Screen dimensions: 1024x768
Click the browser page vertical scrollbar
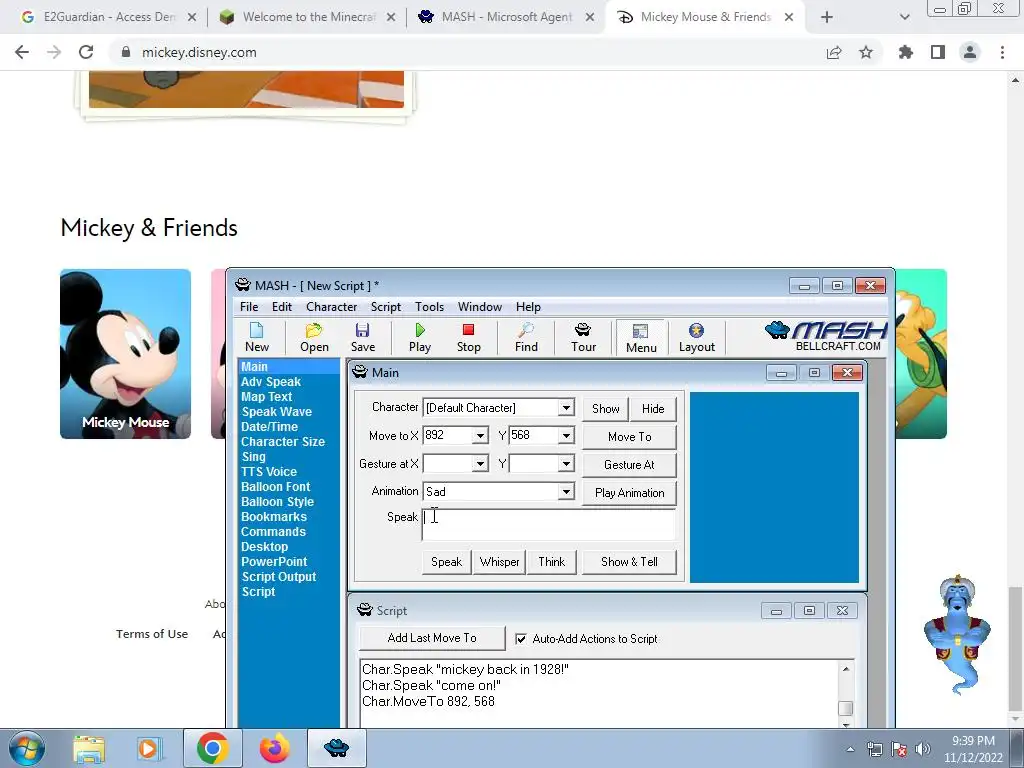point(1015,648)
